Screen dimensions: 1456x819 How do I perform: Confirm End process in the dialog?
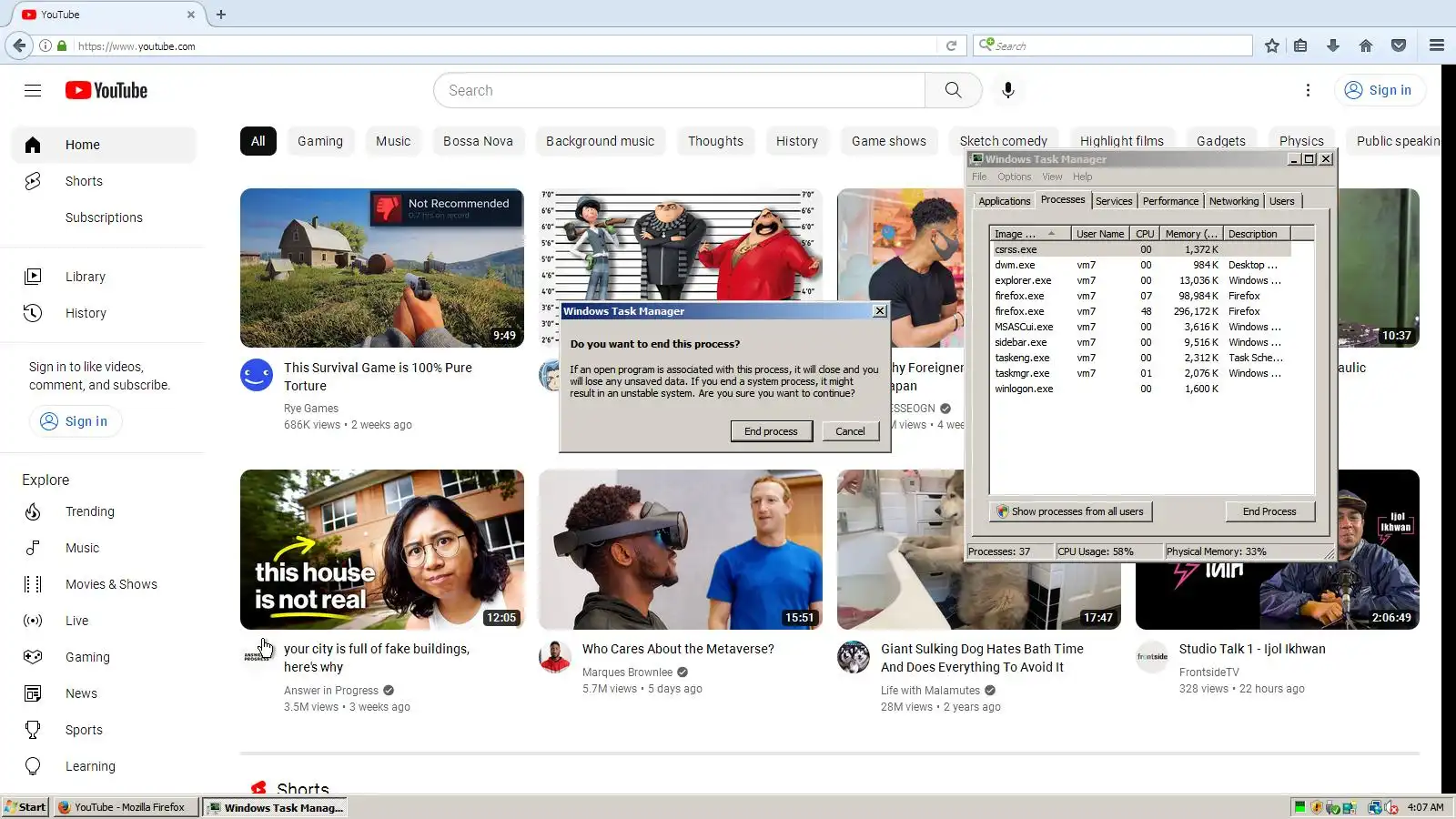[x=771, y=431]
